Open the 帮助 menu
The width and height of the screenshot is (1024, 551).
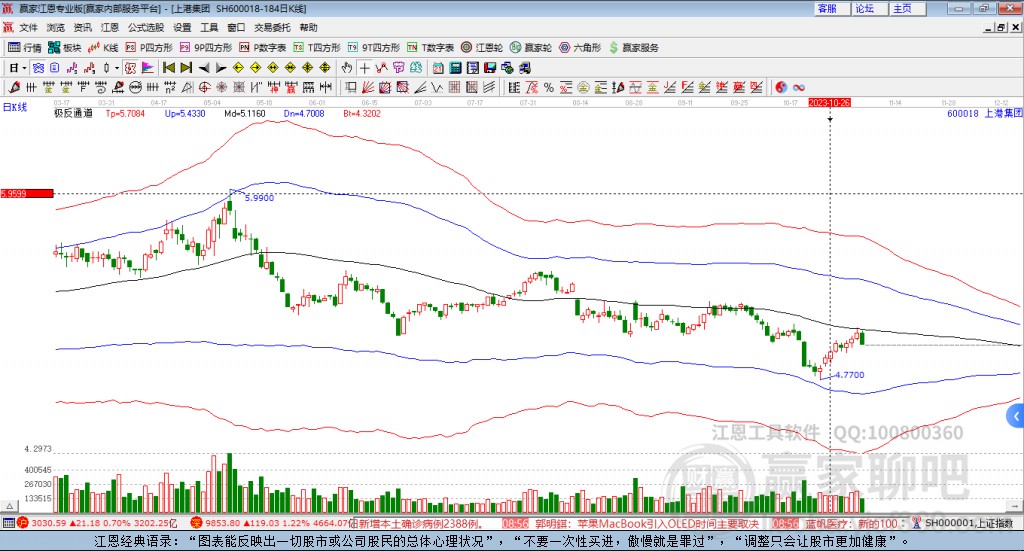pos(308,27)
